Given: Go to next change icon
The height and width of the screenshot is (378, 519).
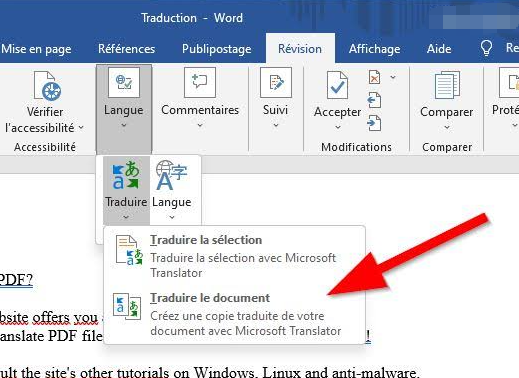Looking at the screenshot, I should click(374, 123).
